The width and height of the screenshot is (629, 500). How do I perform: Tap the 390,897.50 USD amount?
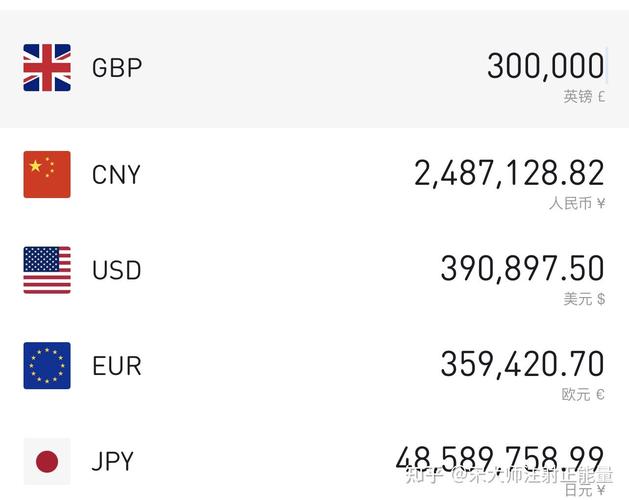pyautogui.click(x=522, y=268)
